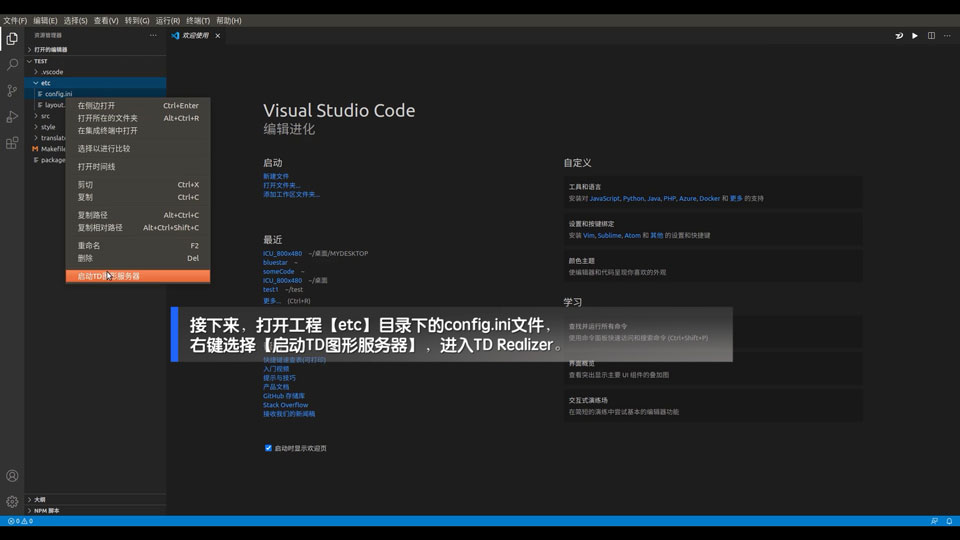This screenshot has height=540, width=960.
Task: Expand the NPM 脚本 section
Action: coord(46,510)
